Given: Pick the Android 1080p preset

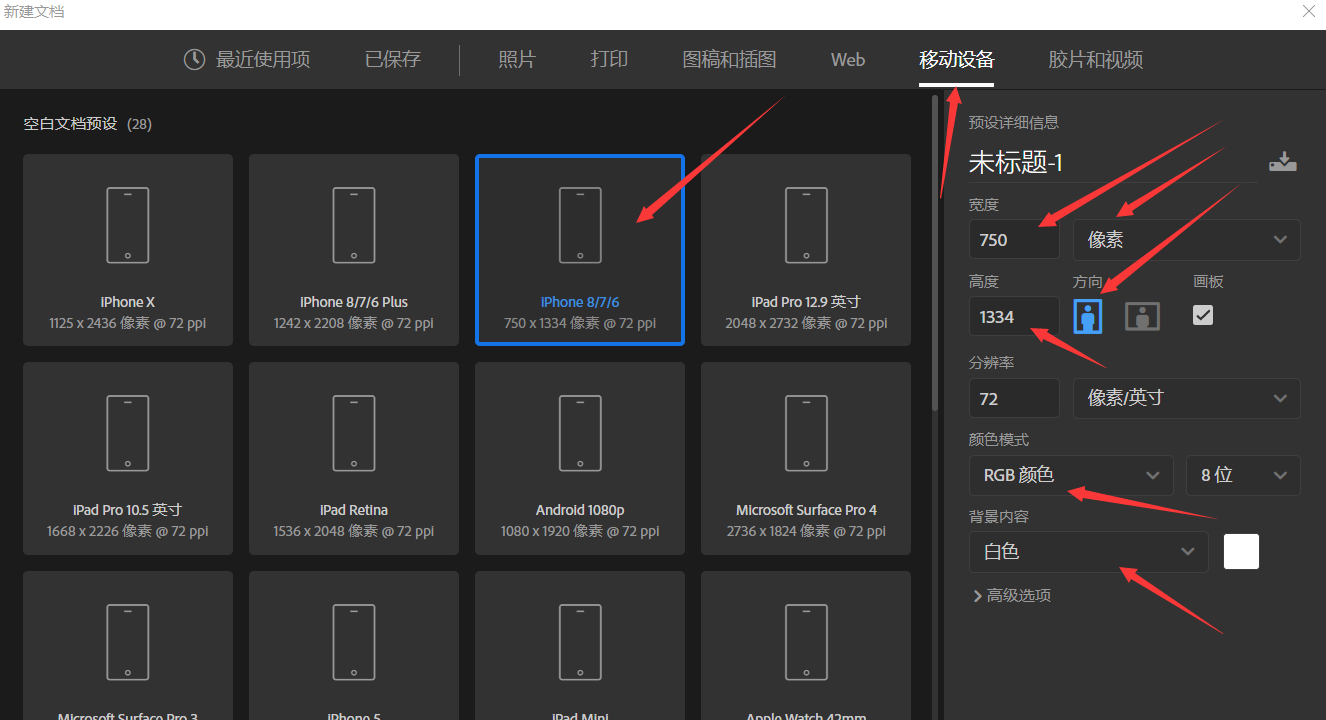Looking at the screenshot, I should (580, 458).
